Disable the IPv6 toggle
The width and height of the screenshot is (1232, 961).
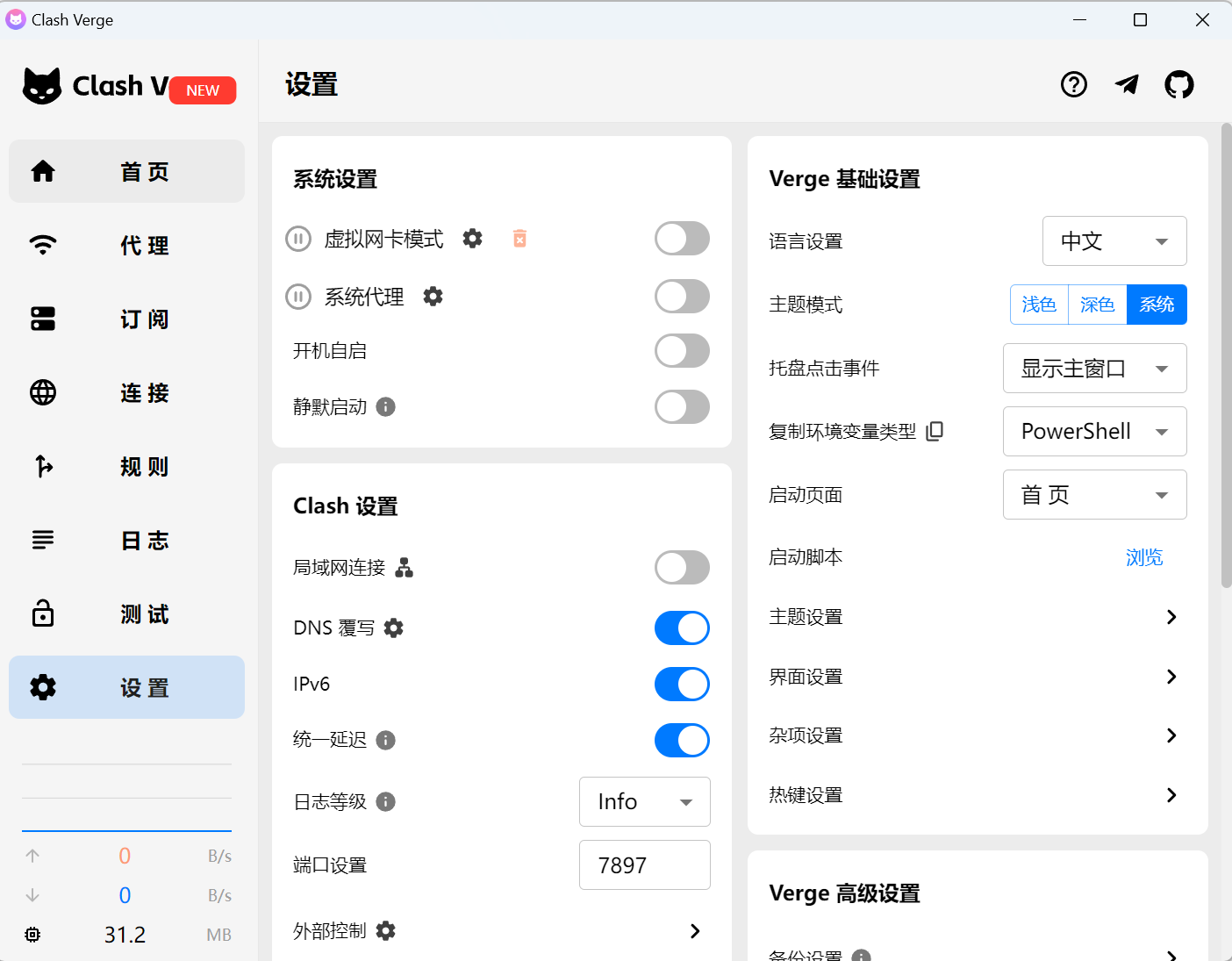[x=682, y=684]
